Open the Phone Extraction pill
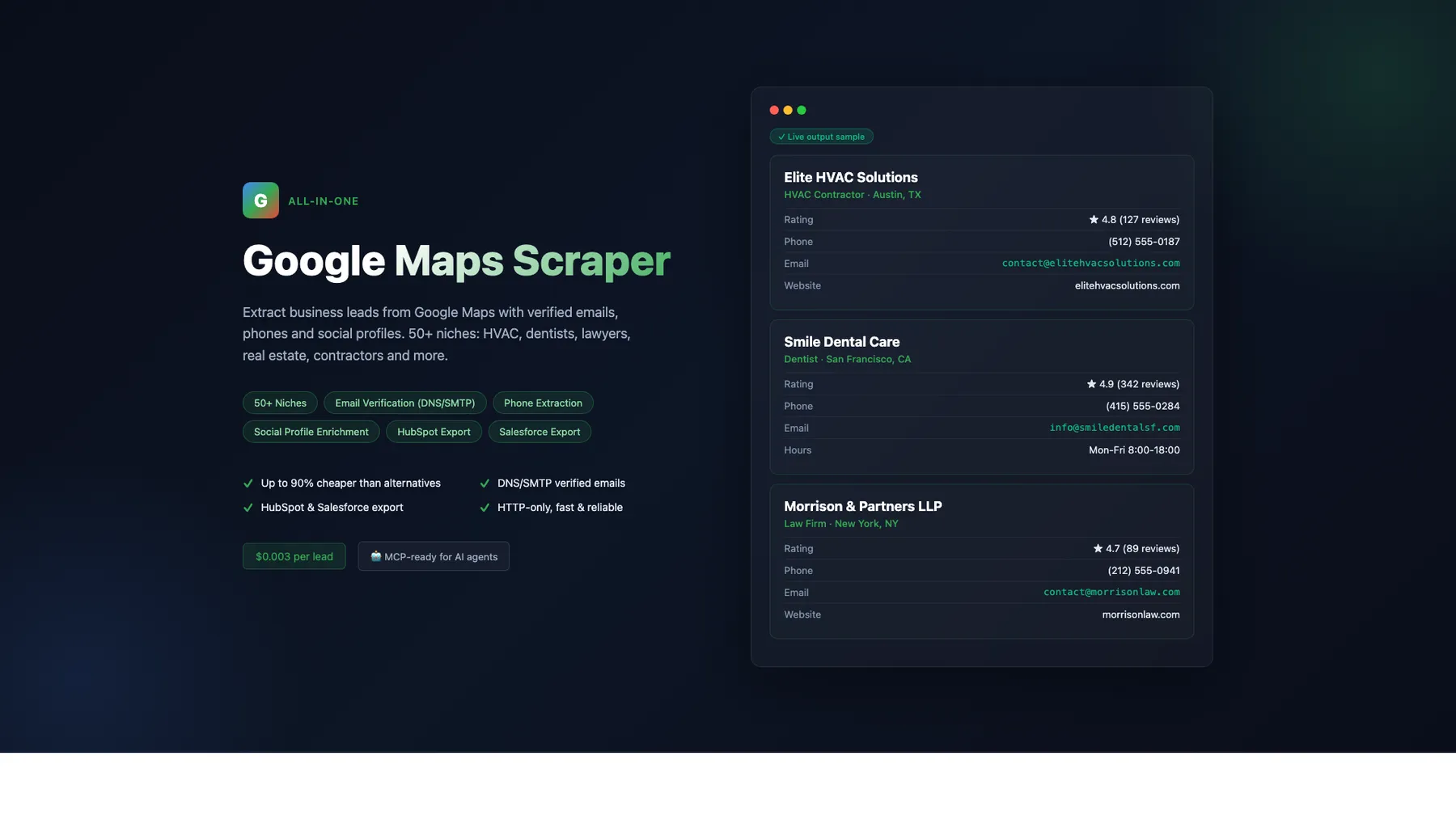 [x=543, y=403]
